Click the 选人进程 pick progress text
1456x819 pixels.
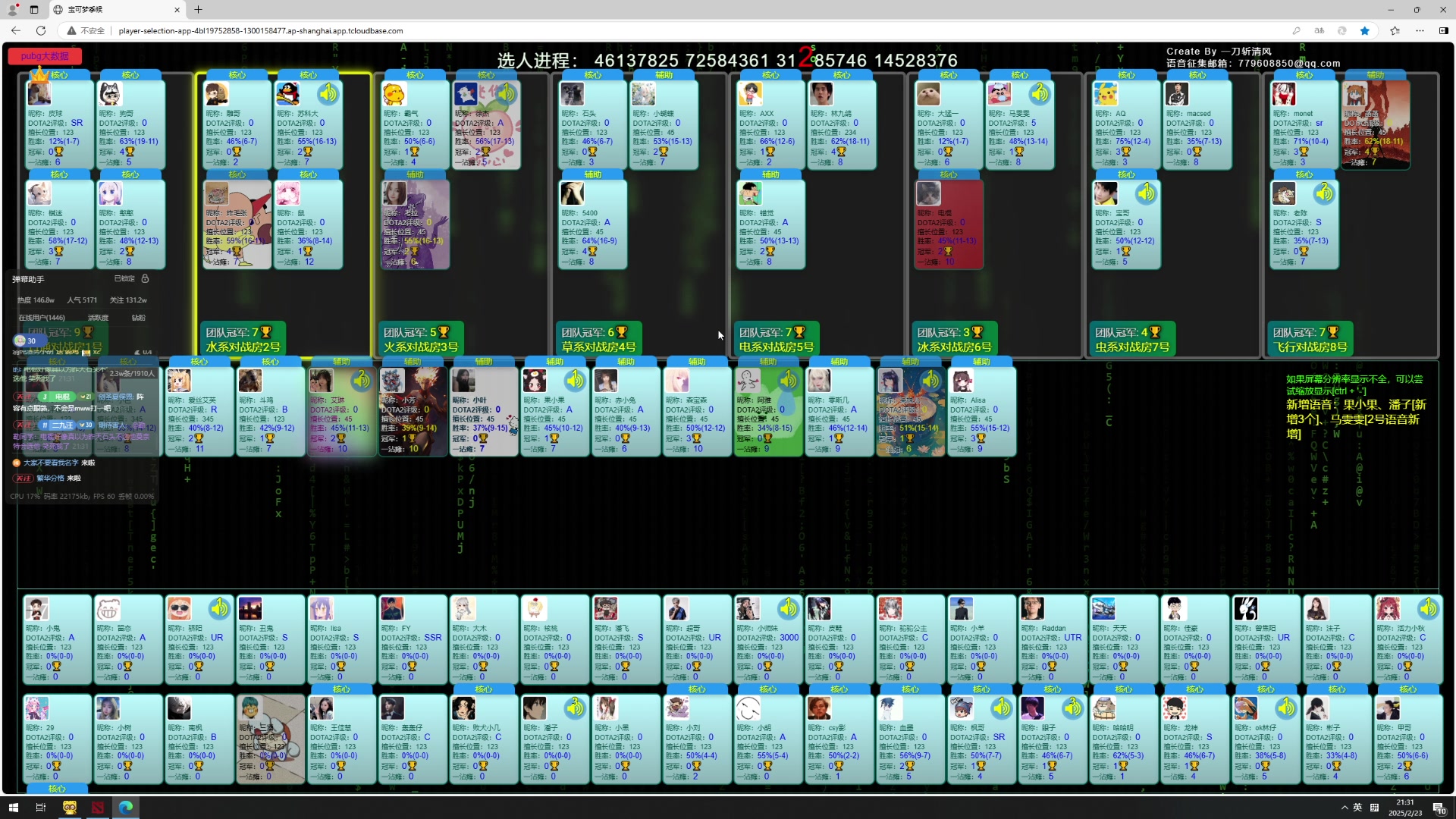click(x=727, y=60)
